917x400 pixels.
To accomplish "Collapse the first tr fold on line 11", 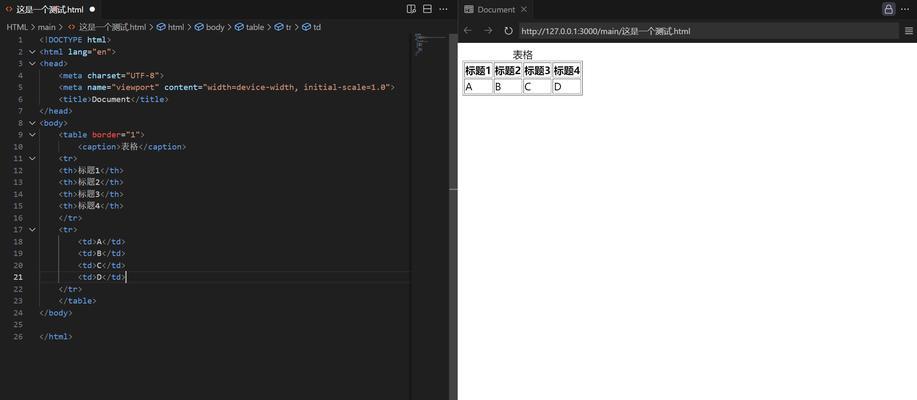I will (x=32, y=158).
